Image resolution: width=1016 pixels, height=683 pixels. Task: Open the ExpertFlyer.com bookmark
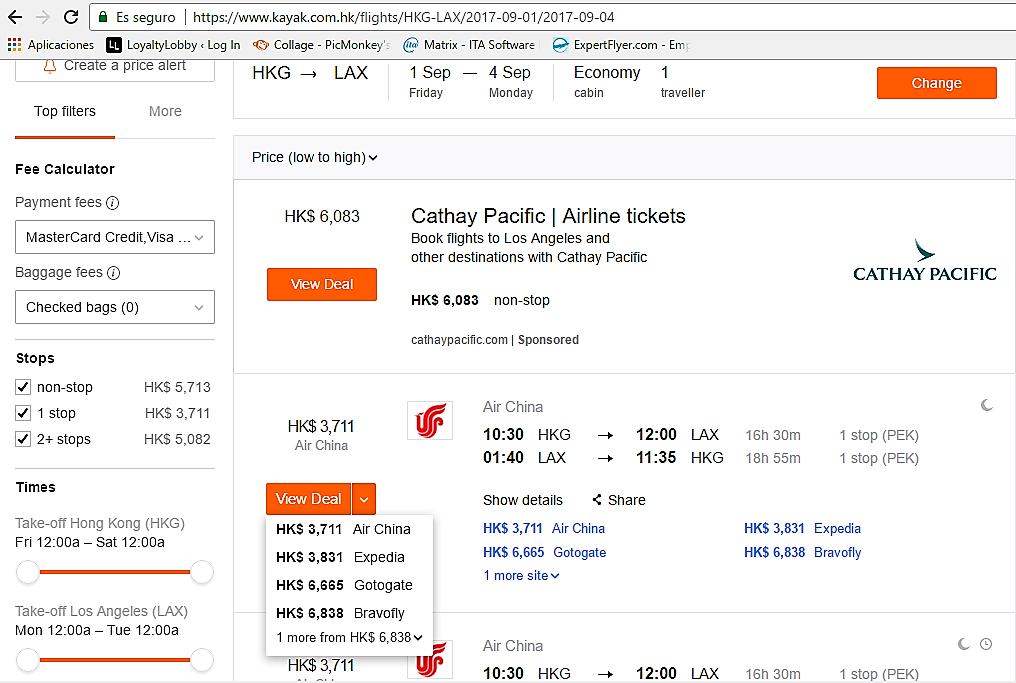pos(621,45)
